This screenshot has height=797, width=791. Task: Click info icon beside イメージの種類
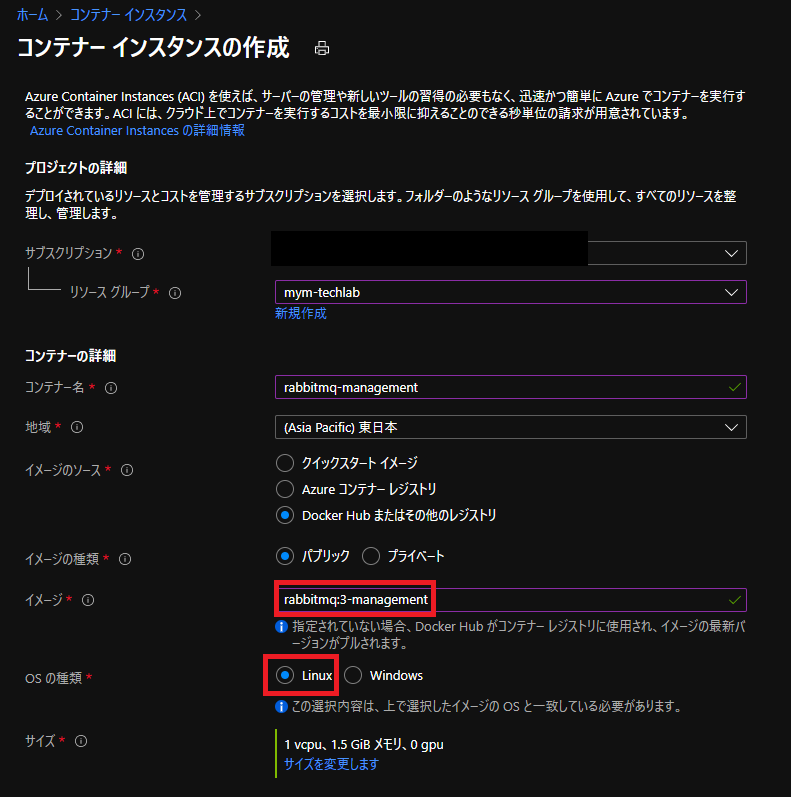pos(125,559)
